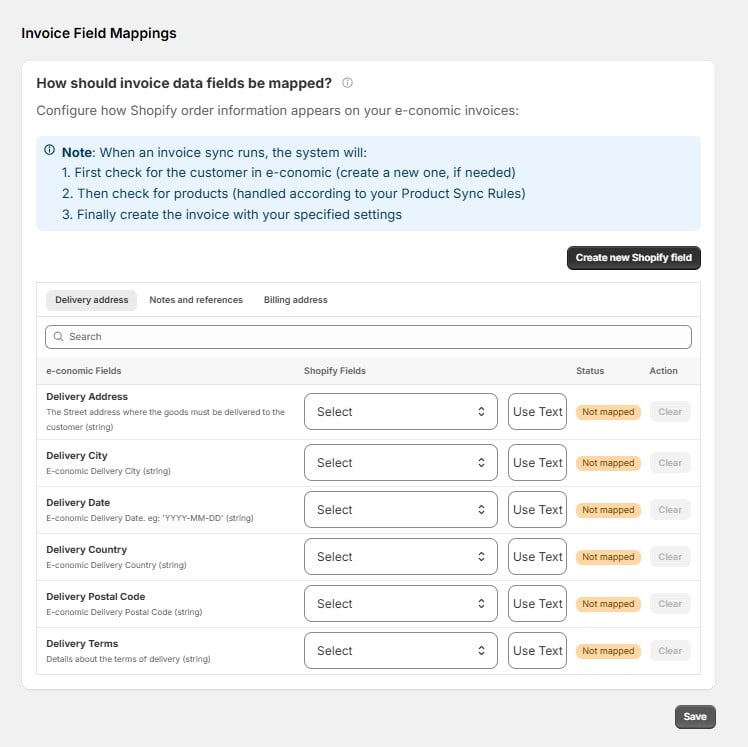Screen dimensions: 748x747
Task: Clear the Delivery Postal Code mapping
Action: point(670,603)
